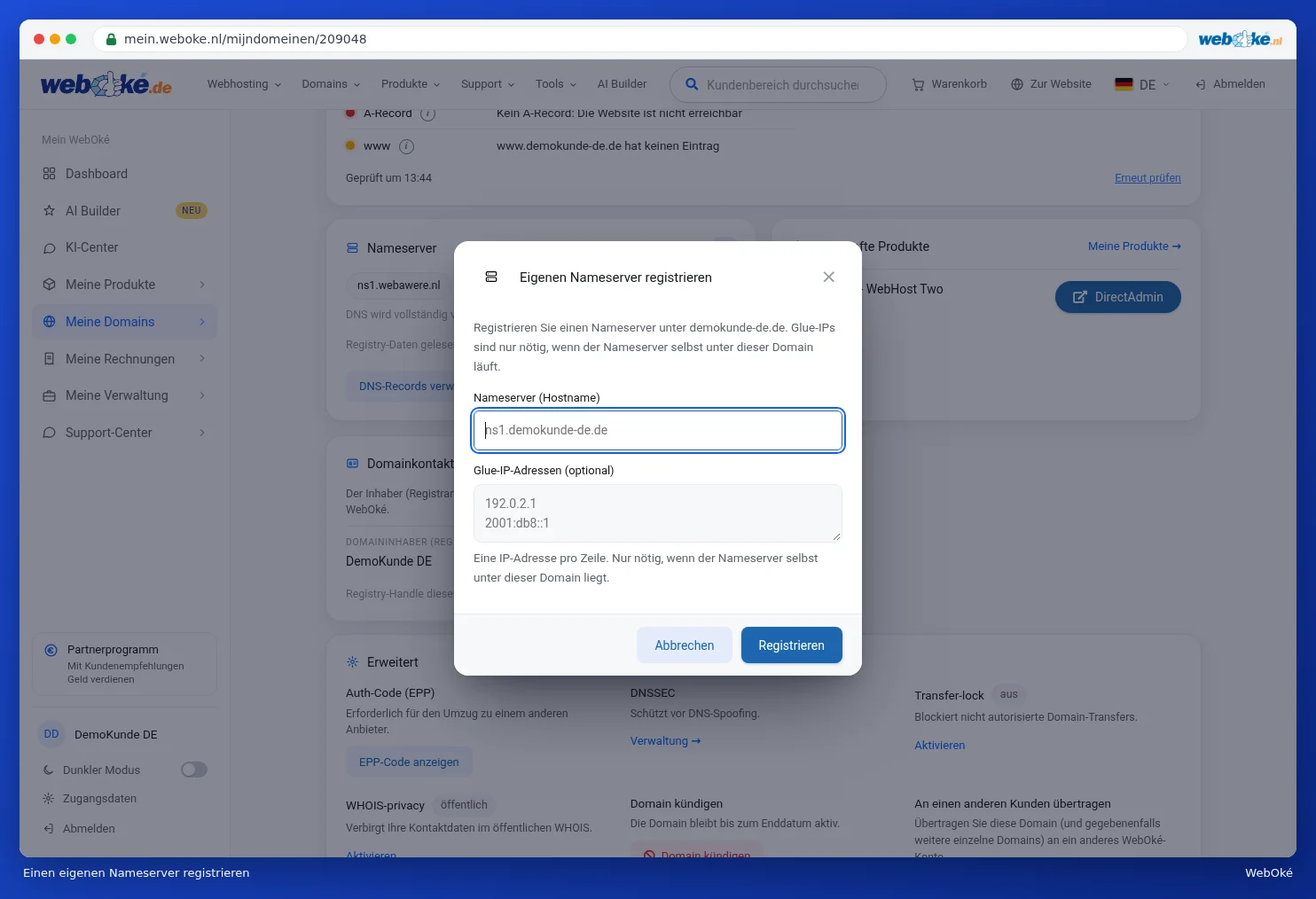
Task: Click the DD user avatar
Action: click(x=51, y=734)
